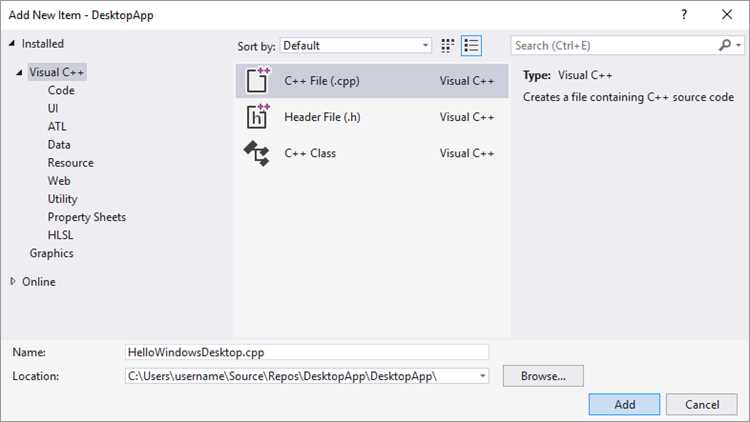
Task: Click the Header File (.h) template icon
Action: click(258, 116)
